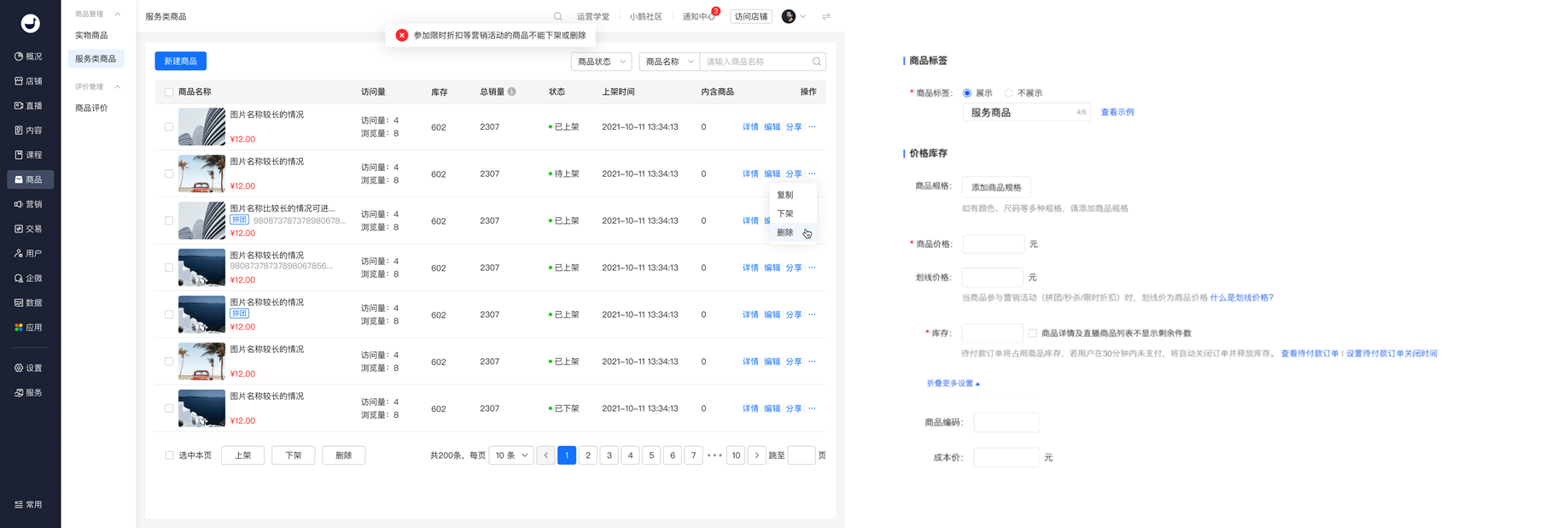
Task: Select the 商品 sidebar item
Action: point(30,179)
